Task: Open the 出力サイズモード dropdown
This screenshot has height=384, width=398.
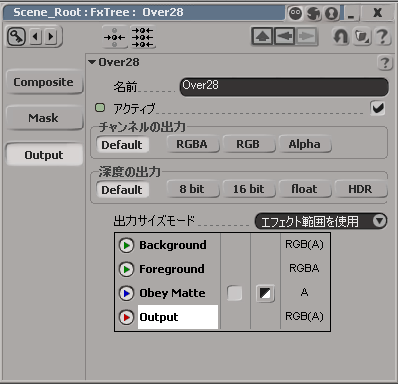Action: click(x=321, y=221)
